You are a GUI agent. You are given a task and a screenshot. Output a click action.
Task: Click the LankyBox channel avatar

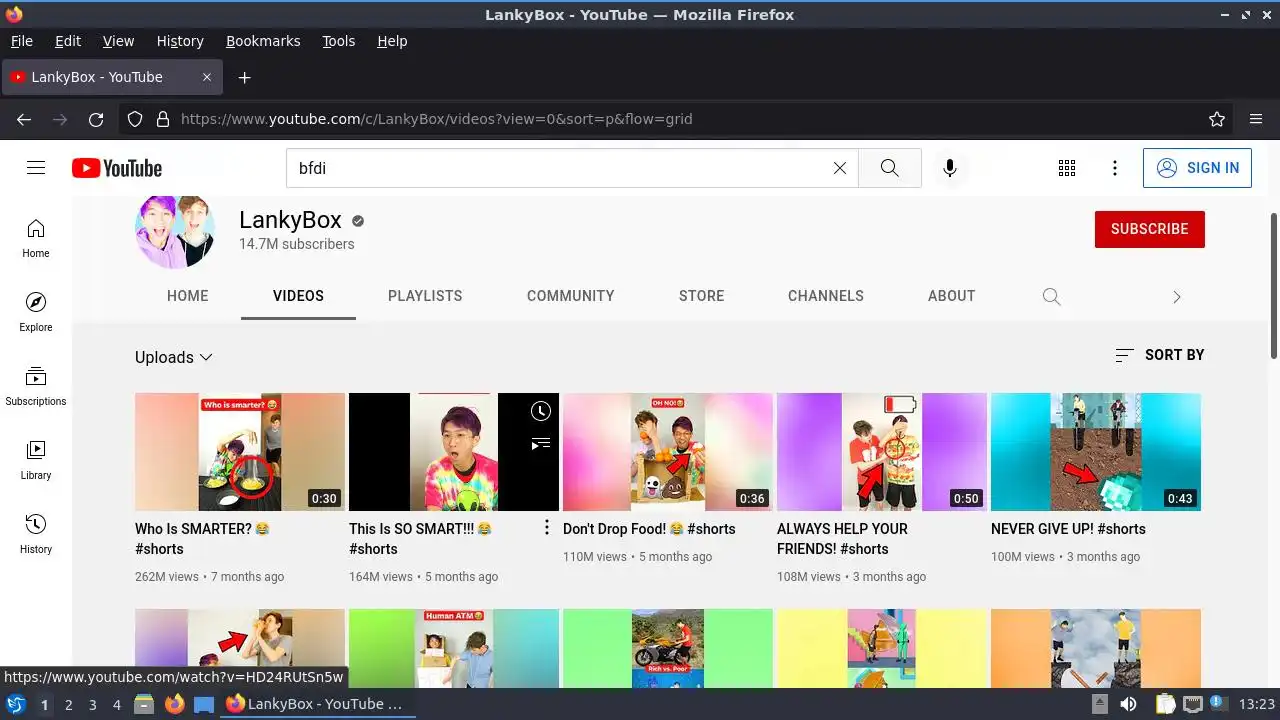pos(175,230)
